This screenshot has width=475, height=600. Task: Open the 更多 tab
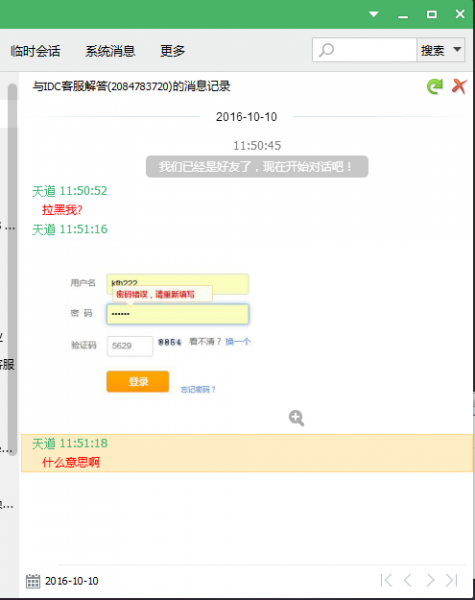[x=172, y=51]
